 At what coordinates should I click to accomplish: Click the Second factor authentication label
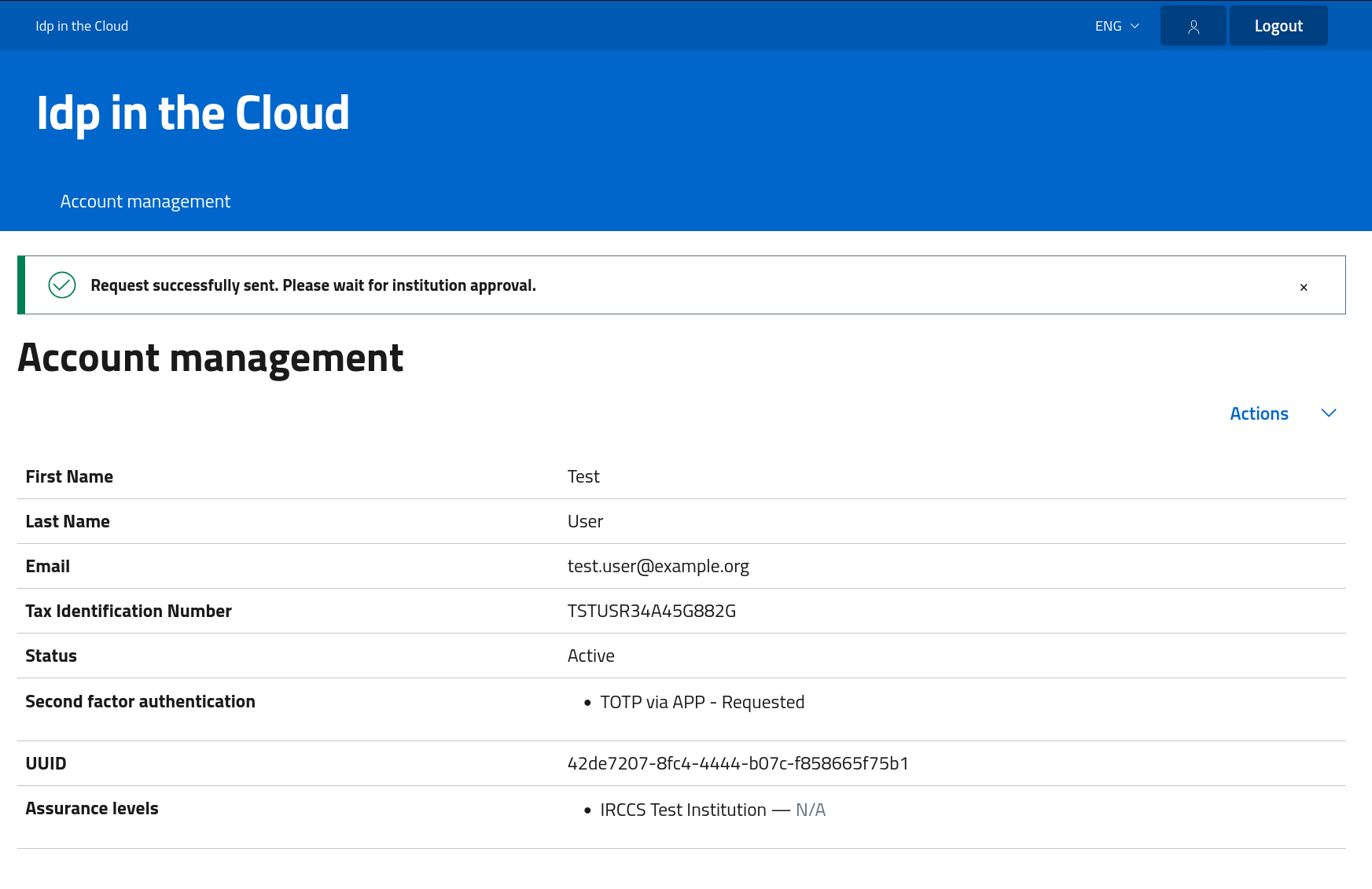pos(140,701)
